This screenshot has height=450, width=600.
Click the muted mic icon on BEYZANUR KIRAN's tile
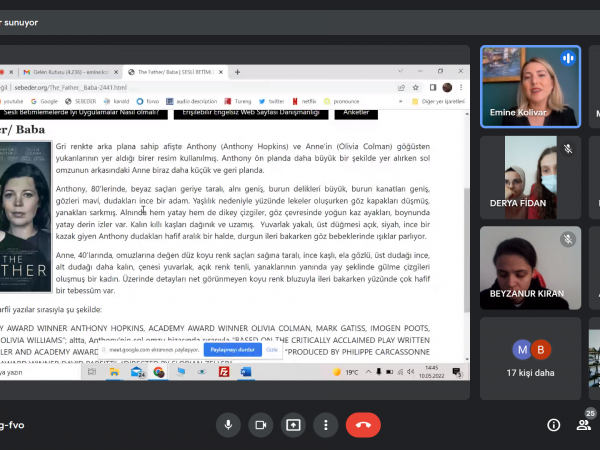click(x=568, y=240)
